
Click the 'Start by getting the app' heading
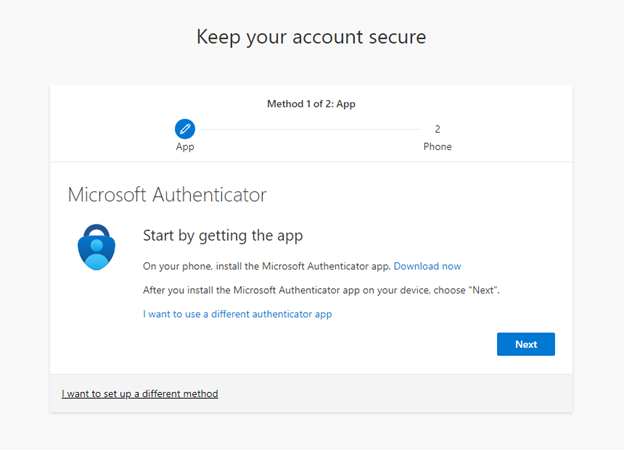(223, 236)
